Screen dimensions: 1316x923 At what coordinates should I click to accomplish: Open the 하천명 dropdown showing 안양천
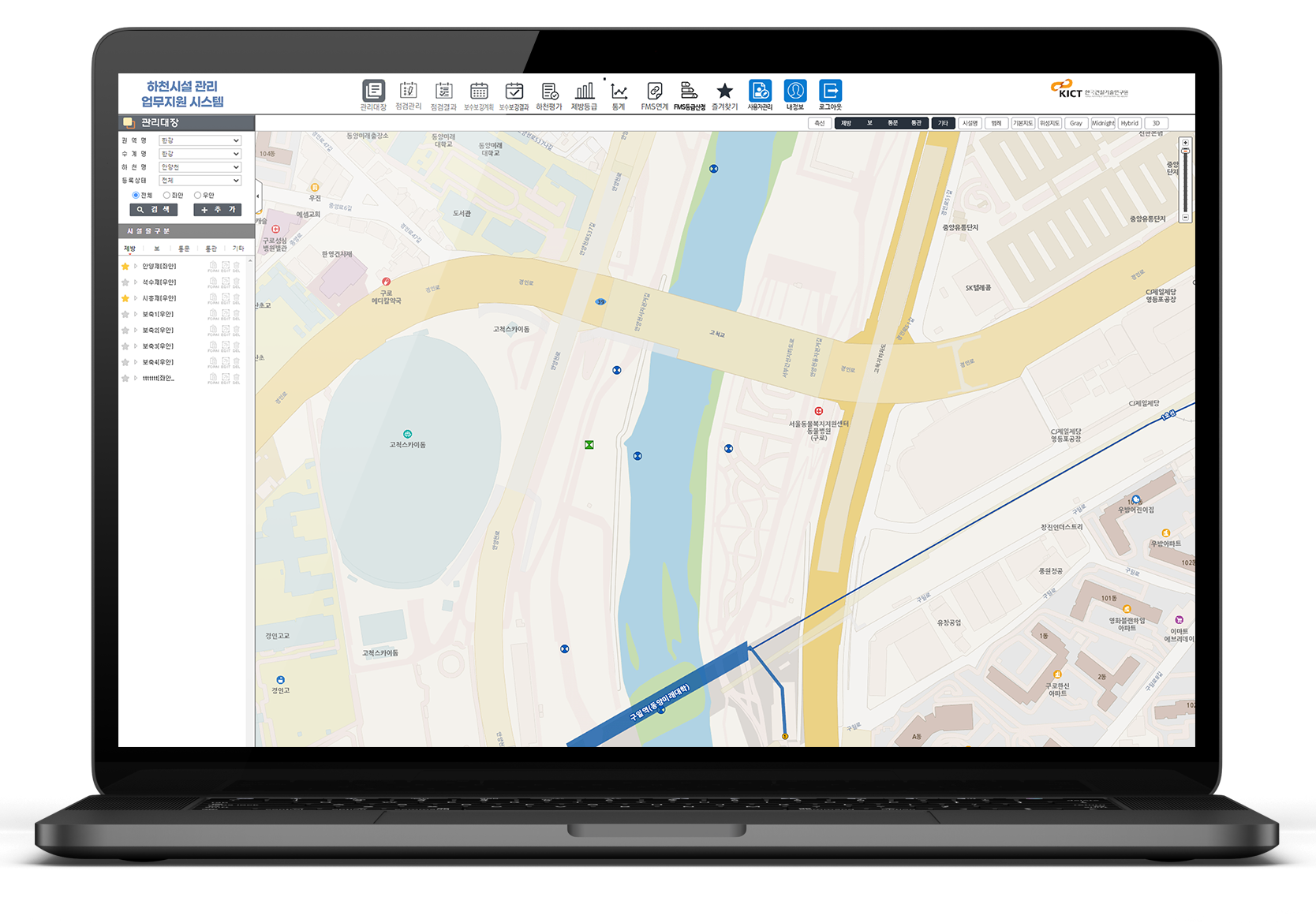[200, 167]
